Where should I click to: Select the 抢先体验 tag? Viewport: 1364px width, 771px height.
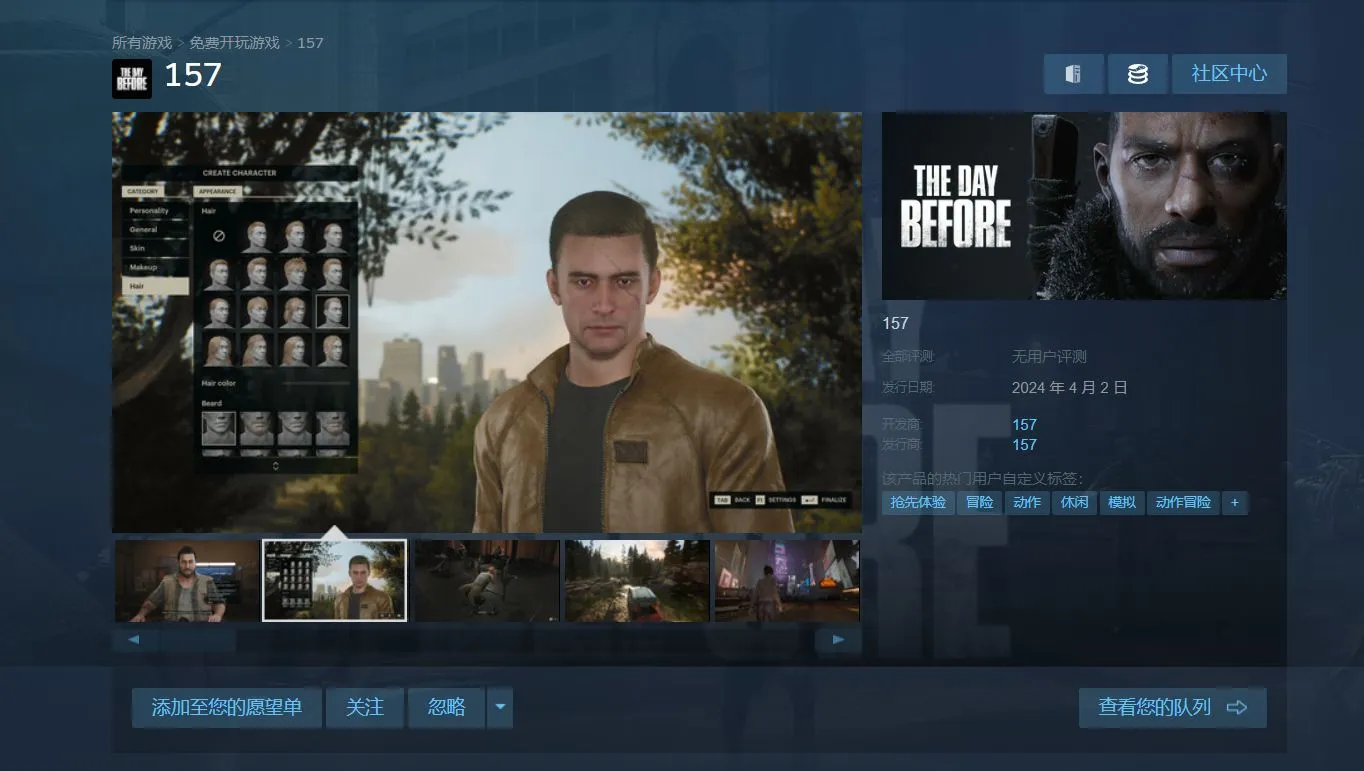pyautogui.click(x=918, y=502)
